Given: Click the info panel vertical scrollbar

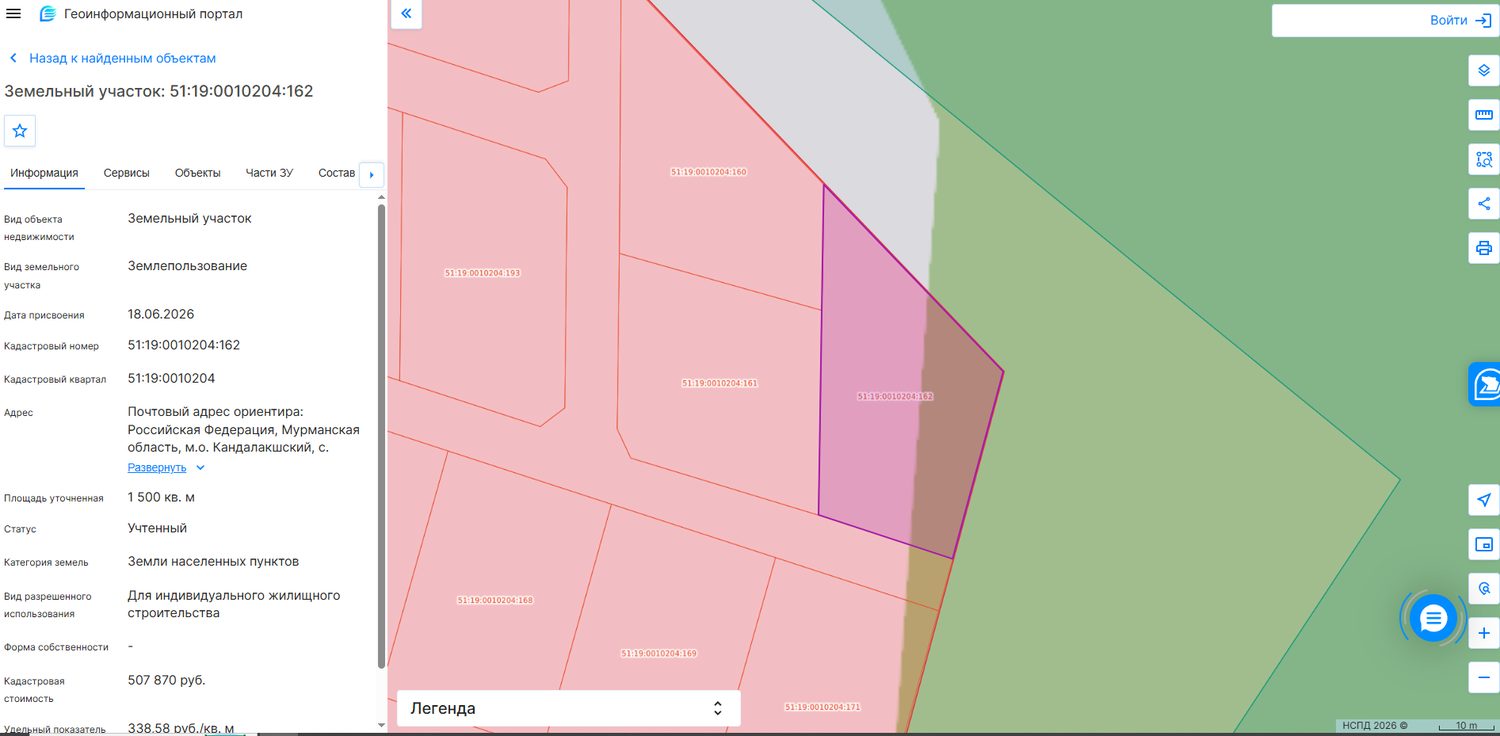Looking at the screenshot, I should 381,436.
